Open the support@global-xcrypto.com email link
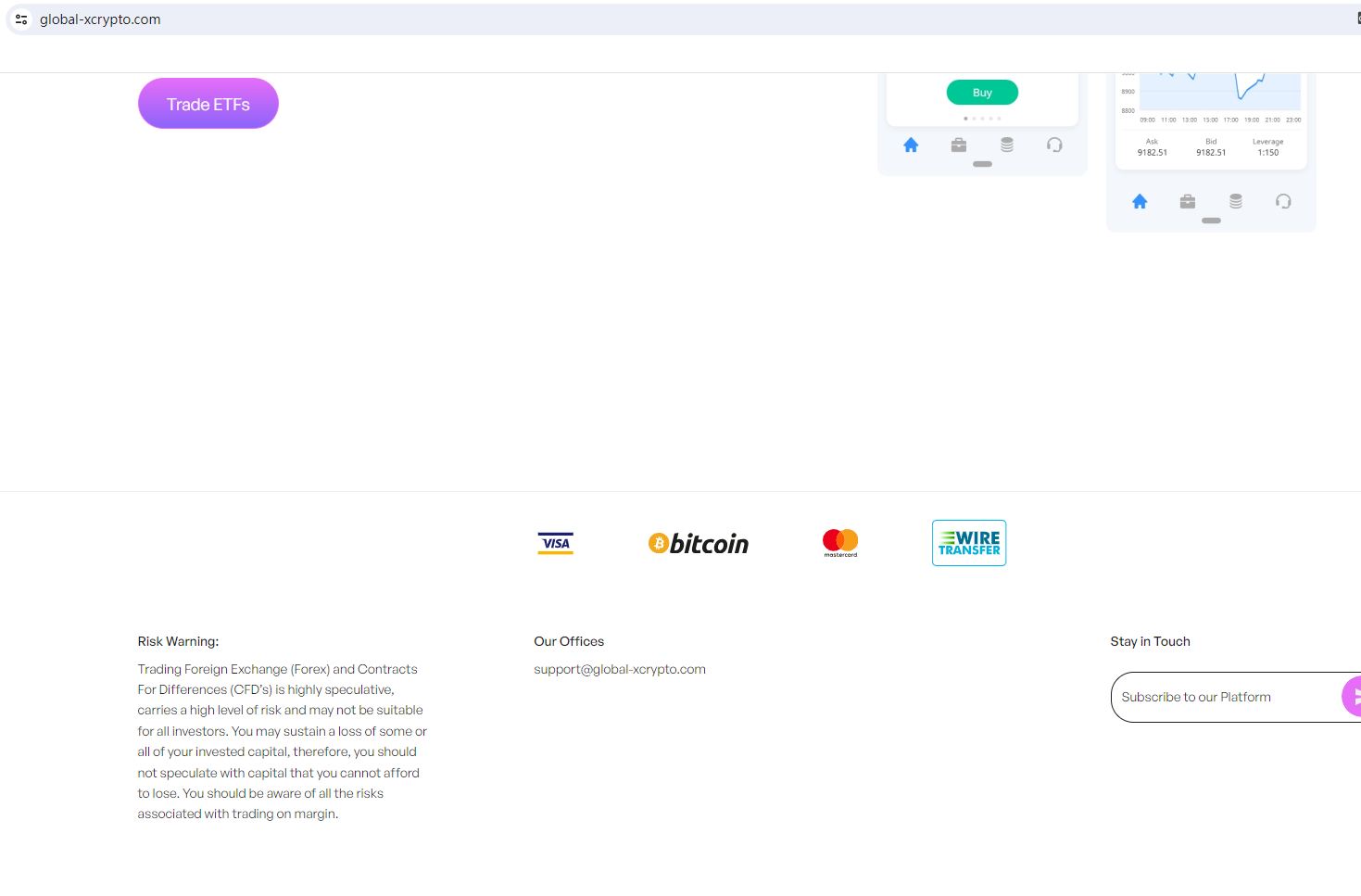The image size is (1361, 896). tap(620, 669)
